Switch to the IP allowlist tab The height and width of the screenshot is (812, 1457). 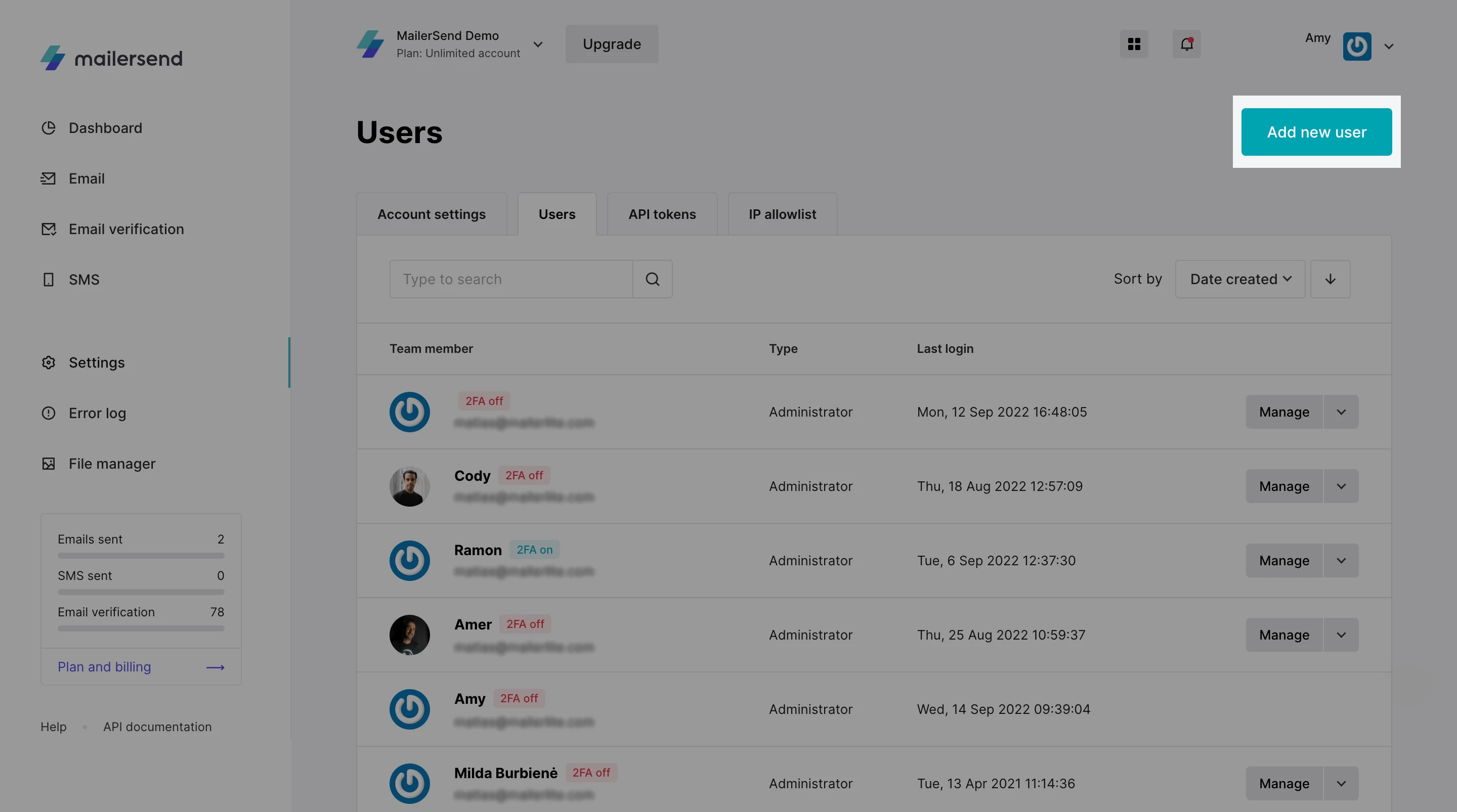pyautogui.click(x=782, y=214)
